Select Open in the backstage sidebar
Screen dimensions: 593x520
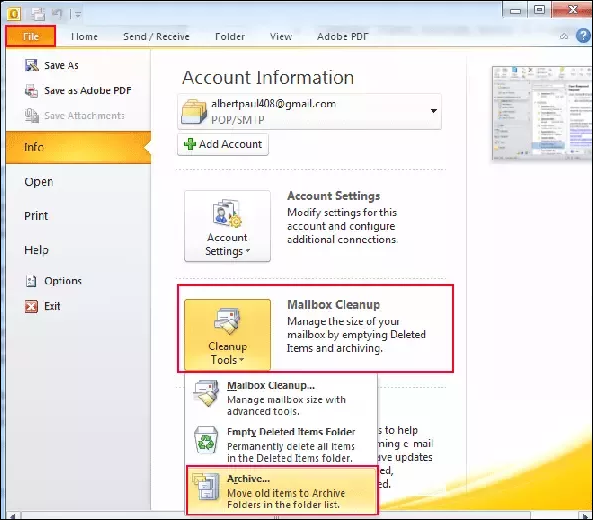(39, 182)
